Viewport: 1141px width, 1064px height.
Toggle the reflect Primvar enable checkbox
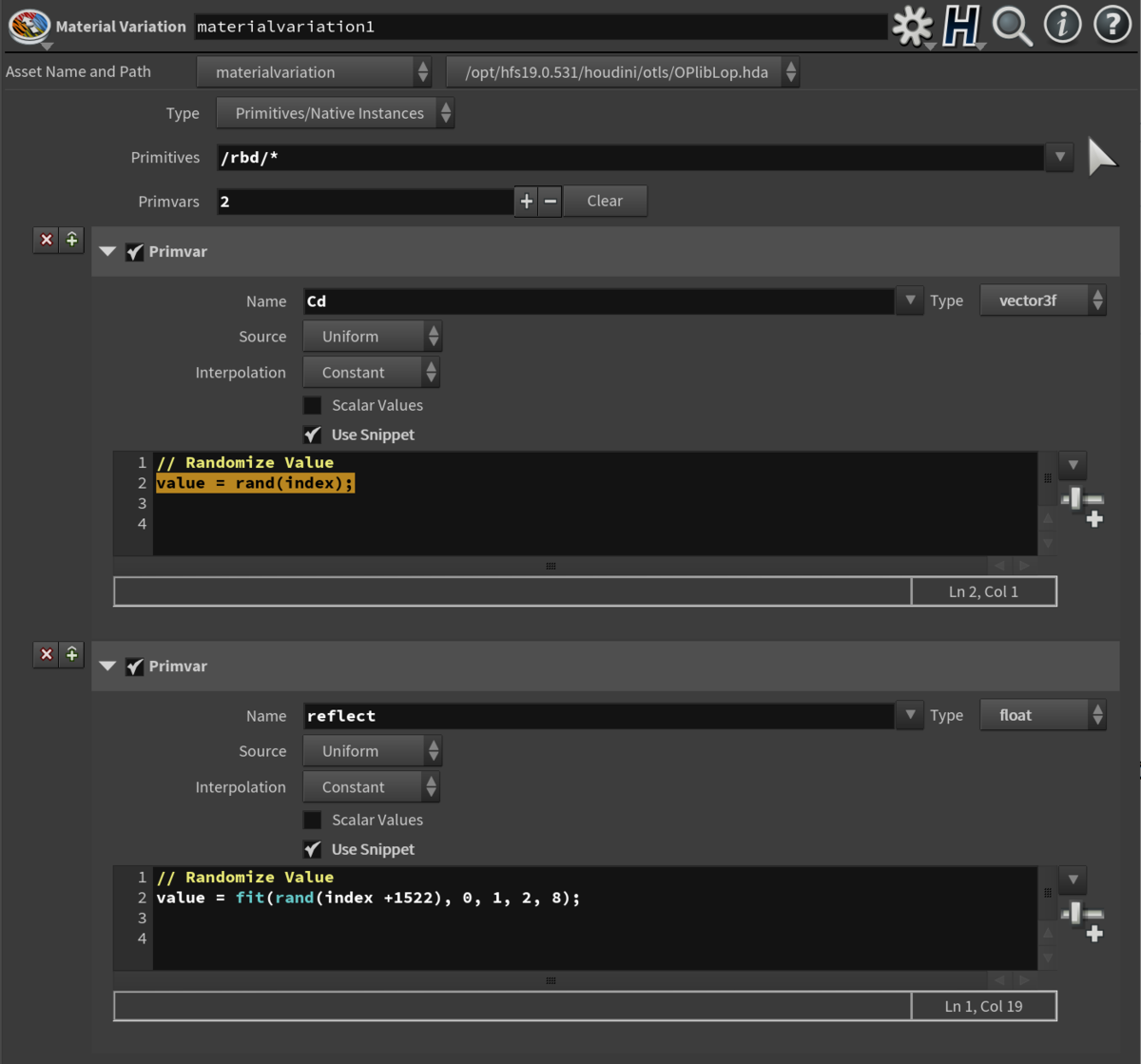click(134, 667)
